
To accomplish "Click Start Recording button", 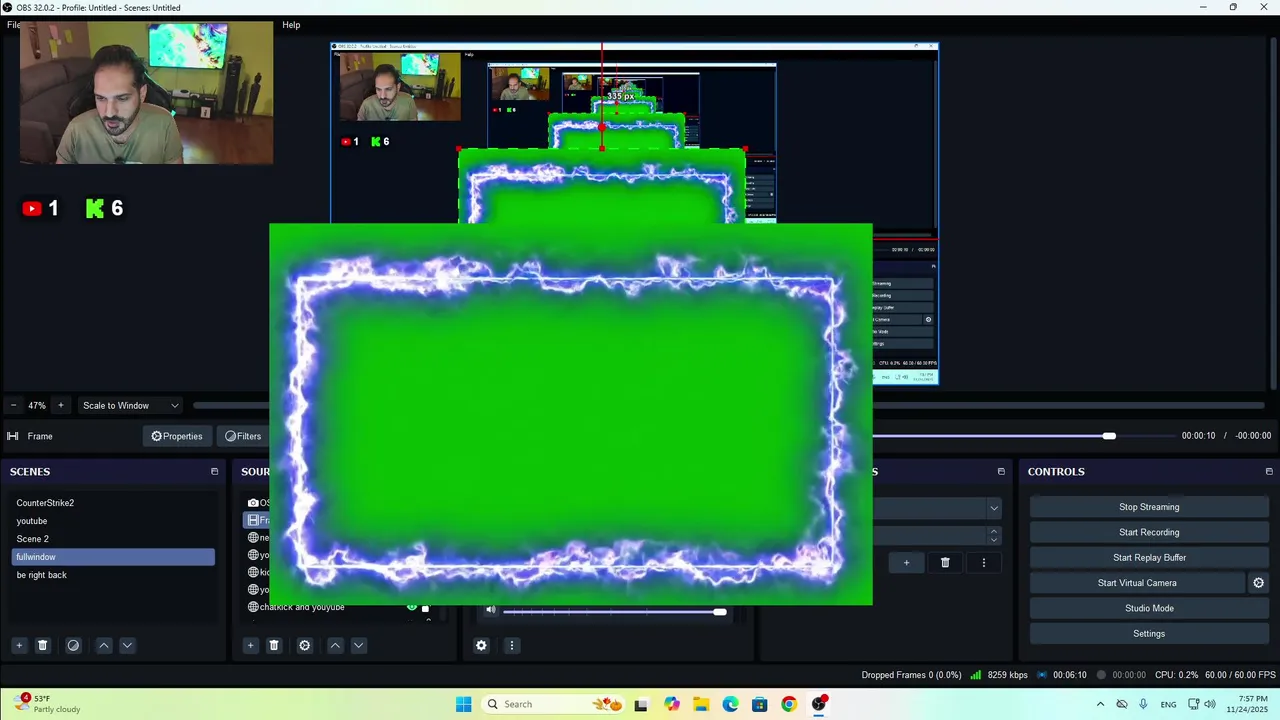I will pyautogui.click(x=1149, y=532).
